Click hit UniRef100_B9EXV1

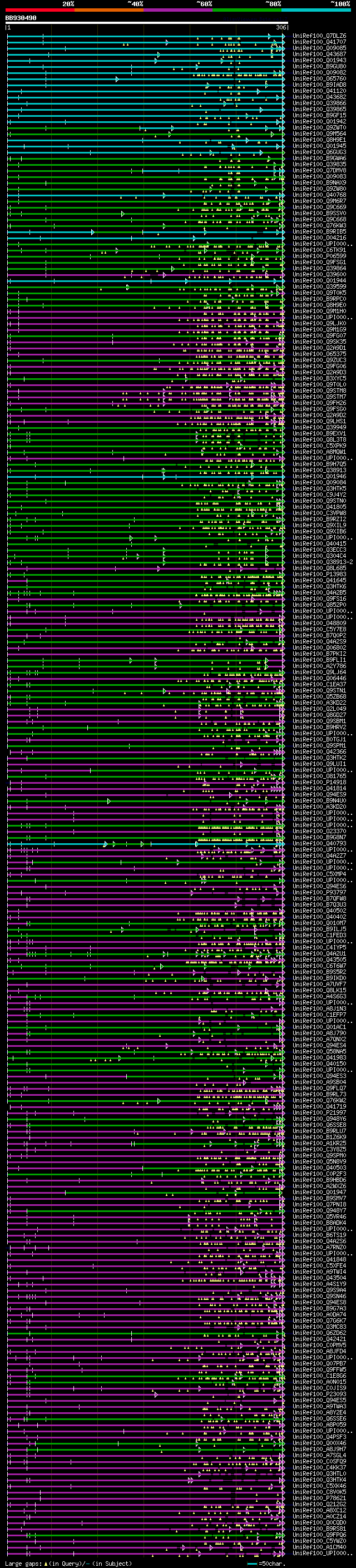[319, 433]
